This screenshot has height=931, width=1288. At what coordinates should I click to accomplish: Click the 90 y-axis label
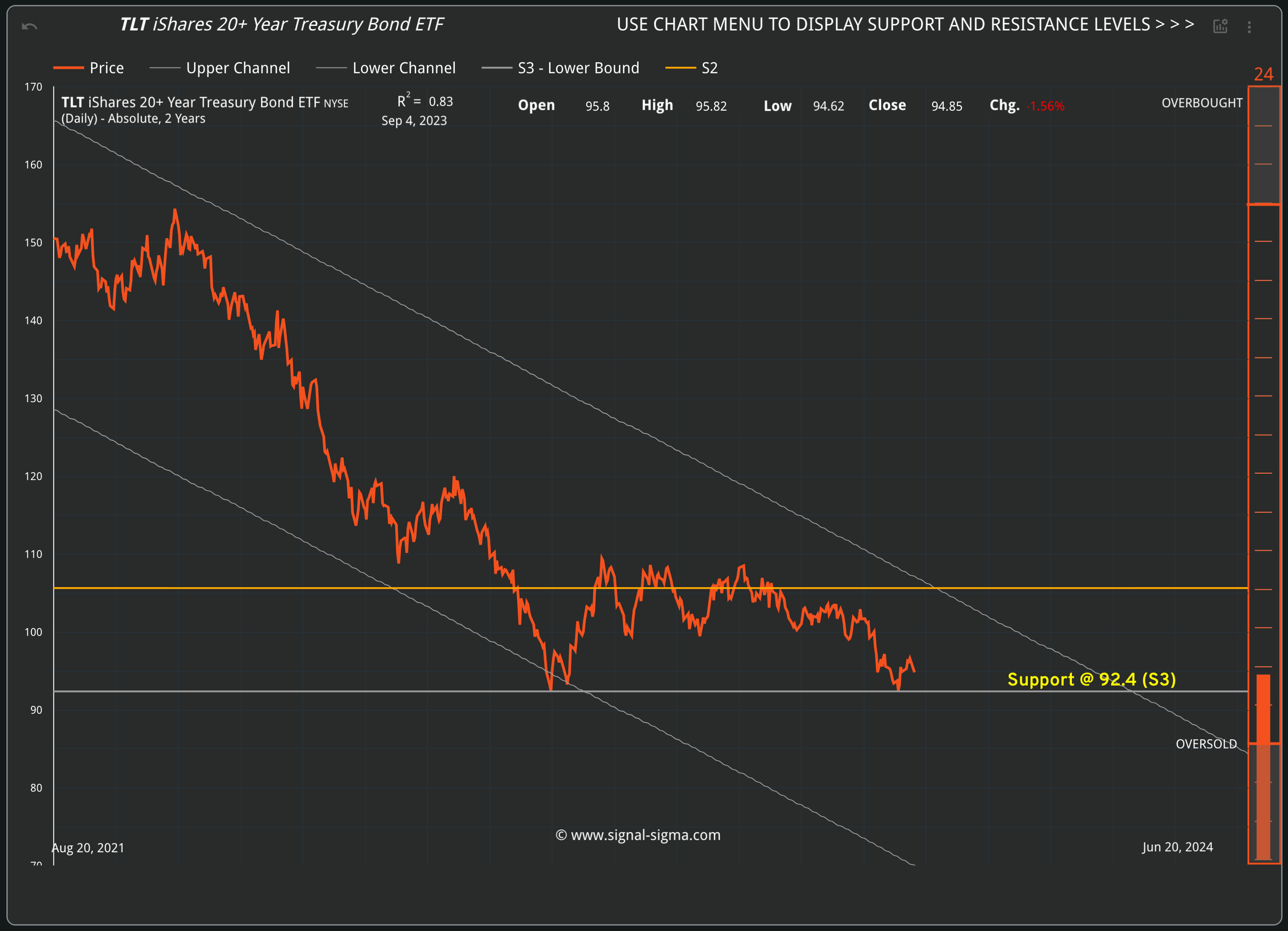36,710
